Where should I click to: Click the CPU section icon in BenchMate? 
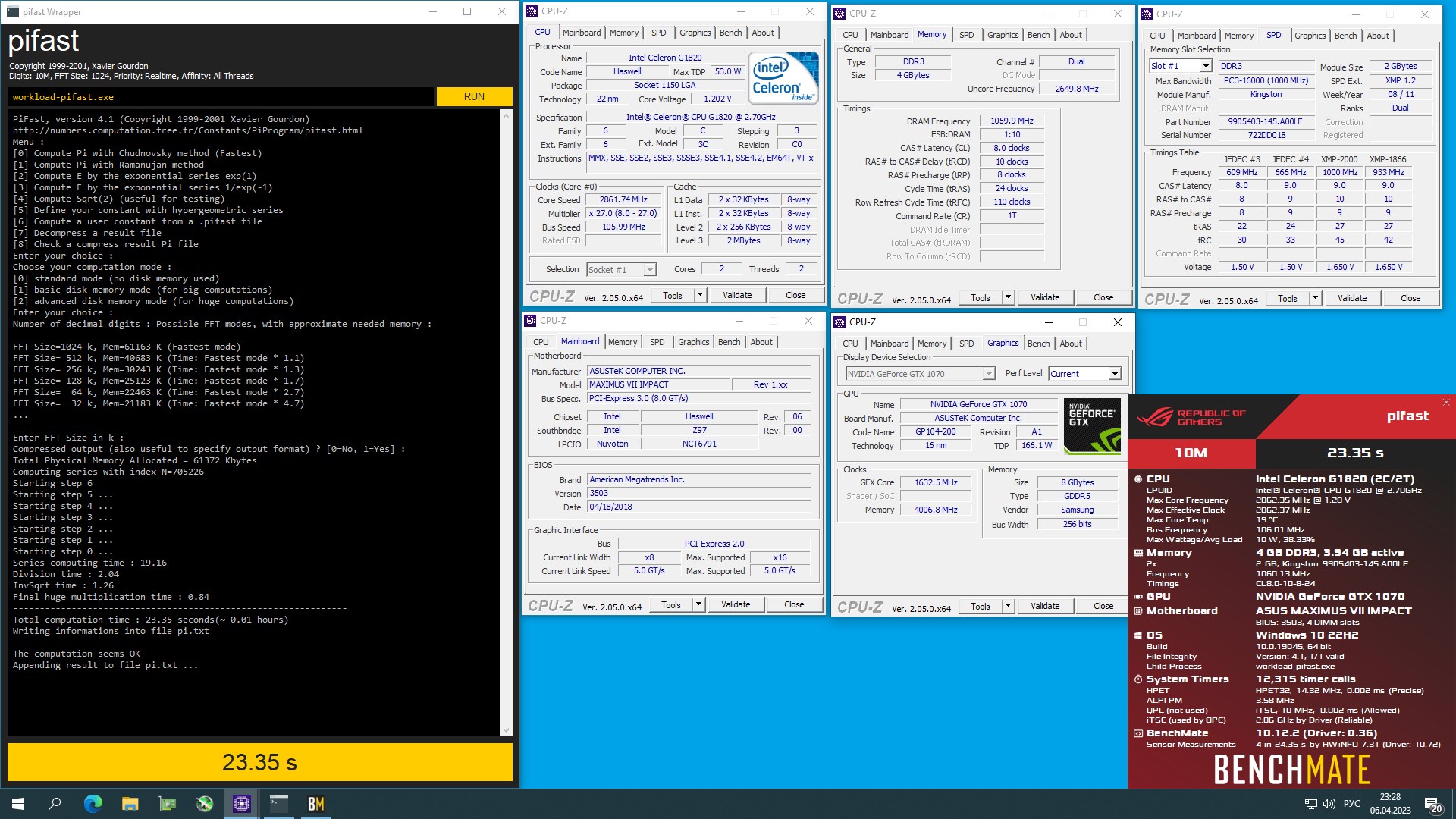[x=1138, y=479]
